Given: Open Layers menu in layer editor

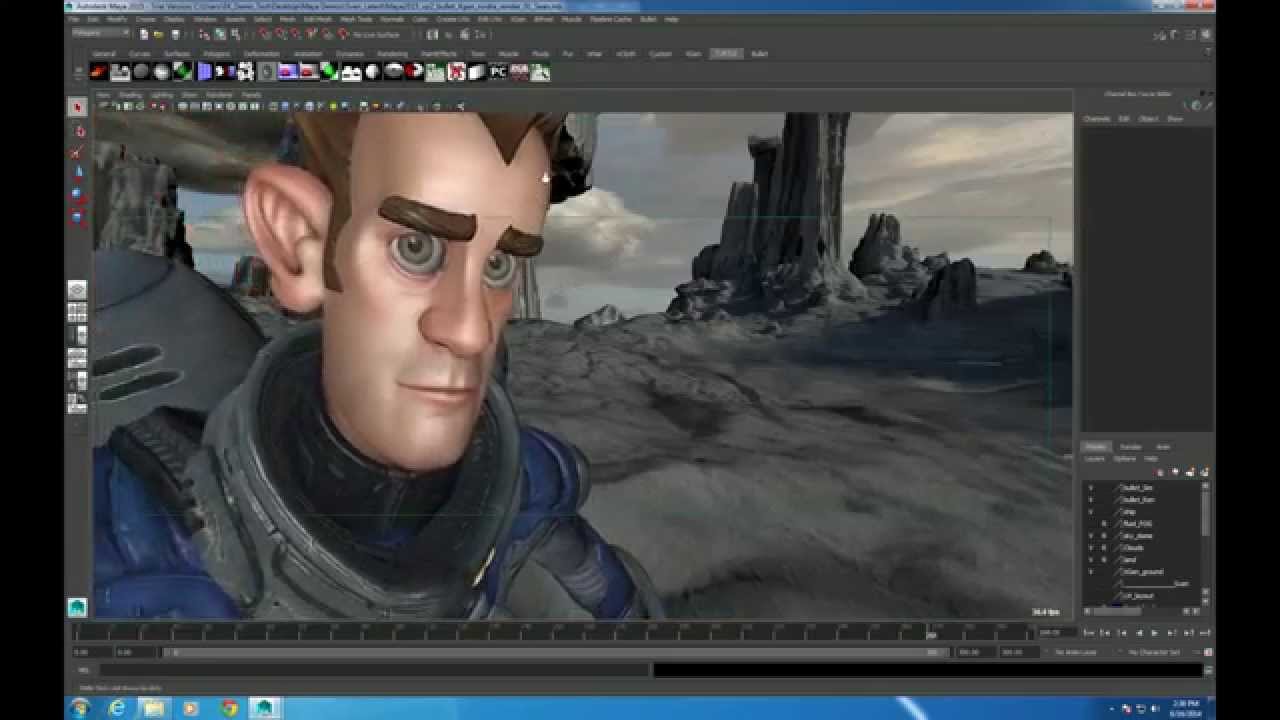Looking at the screenshot, I should click(1095, 459).
